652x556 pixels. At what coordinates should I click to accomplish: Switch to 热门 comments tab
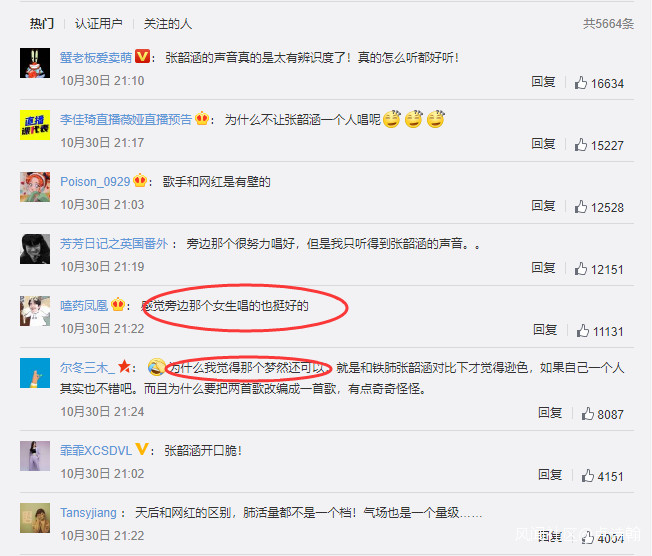pos(42,24)
